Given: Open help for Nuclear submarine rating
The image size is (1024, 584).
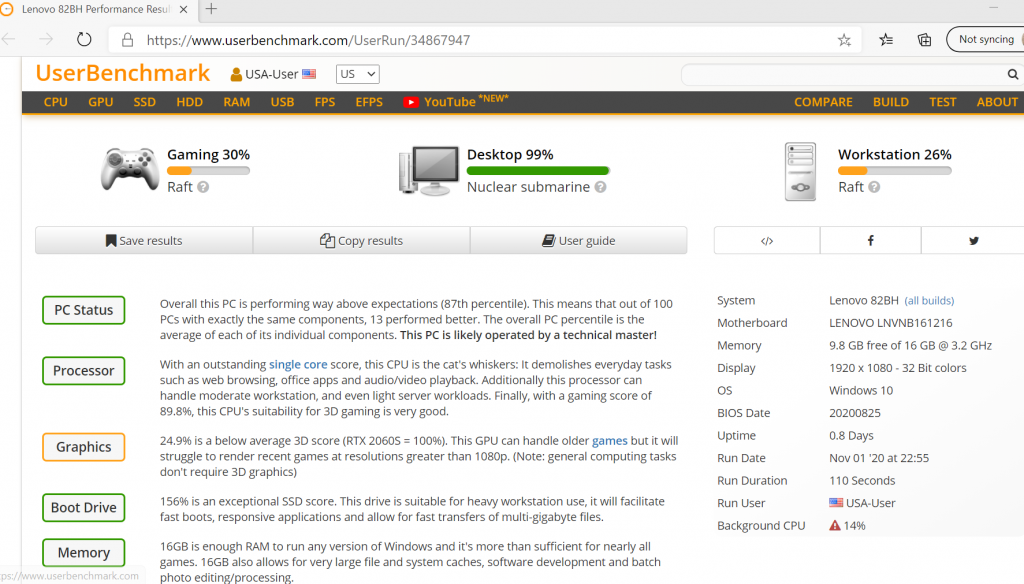Looking at the screenshot, I should (x=600, y=187).
